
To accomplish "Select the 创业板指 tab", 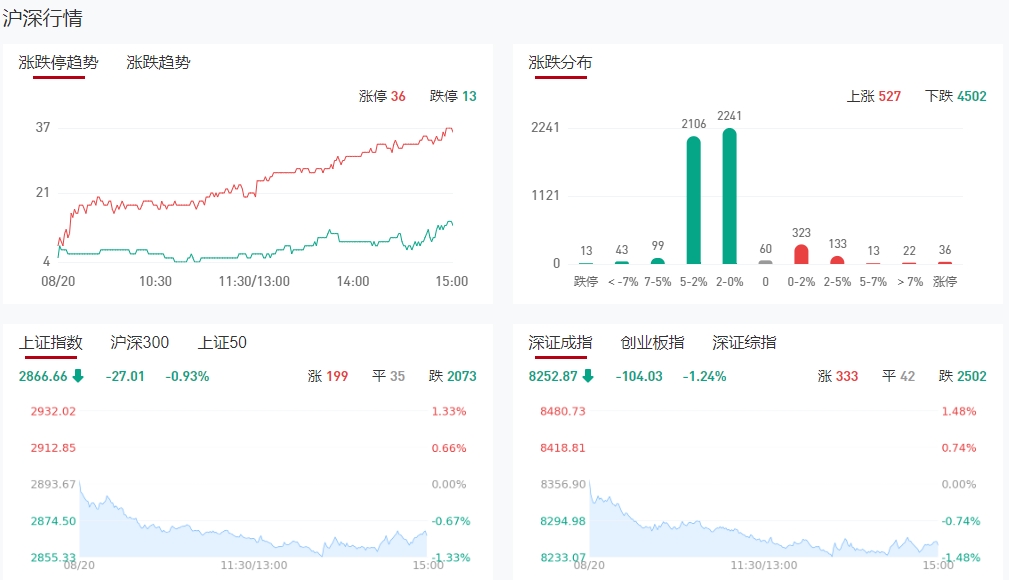I will [x=652, y=342].
